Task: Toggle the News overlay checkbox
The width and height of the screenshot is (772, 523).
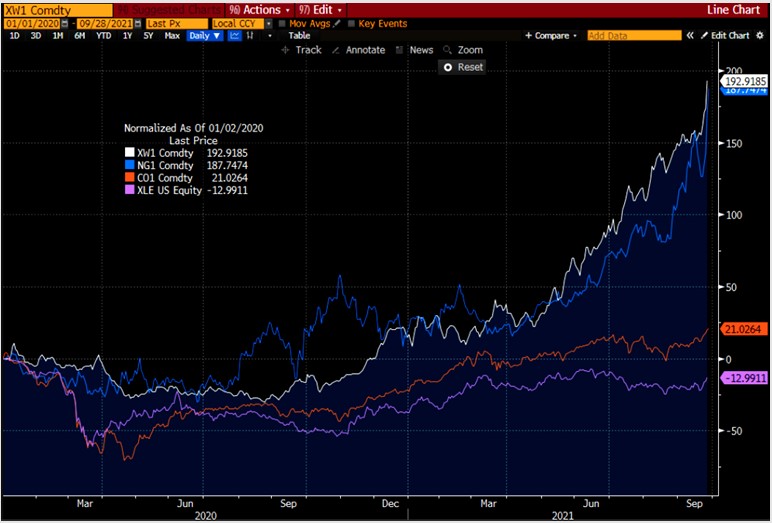Action: coord(400,49)
